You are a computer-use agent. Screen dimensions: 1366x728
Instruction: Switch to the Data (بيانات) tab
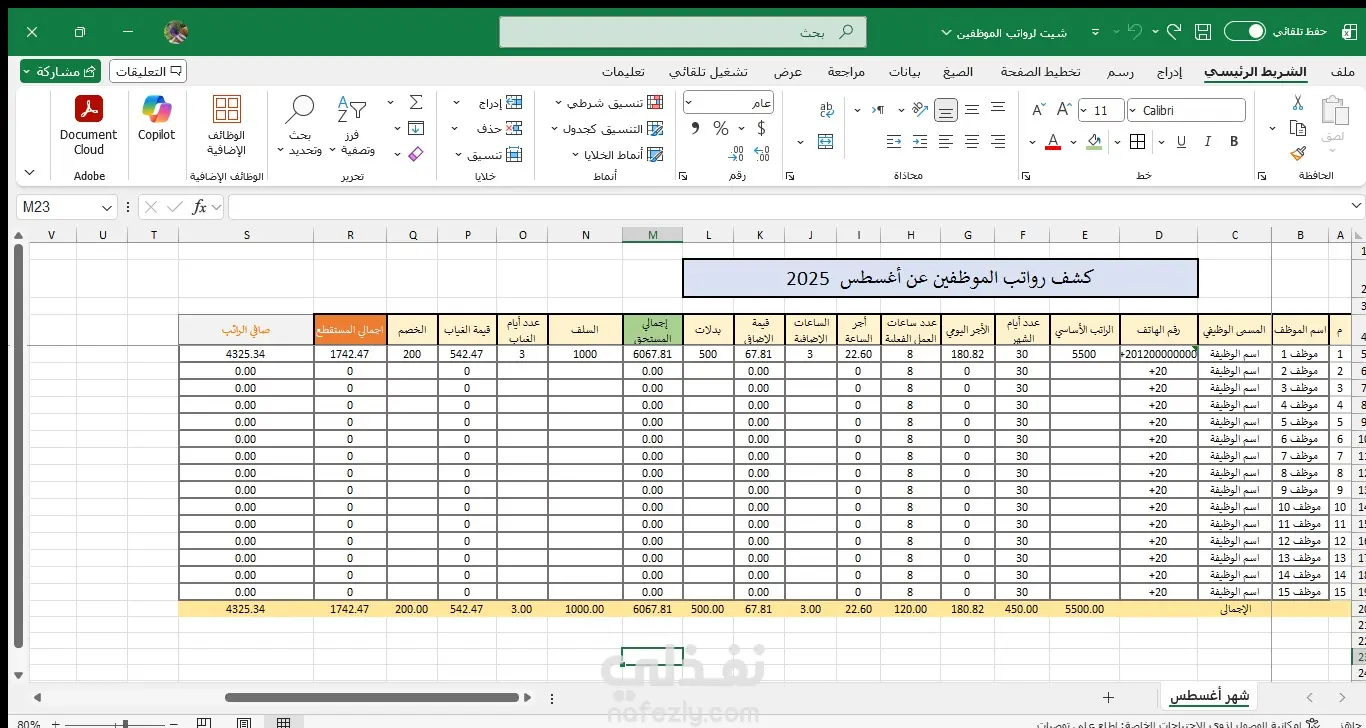905,72
